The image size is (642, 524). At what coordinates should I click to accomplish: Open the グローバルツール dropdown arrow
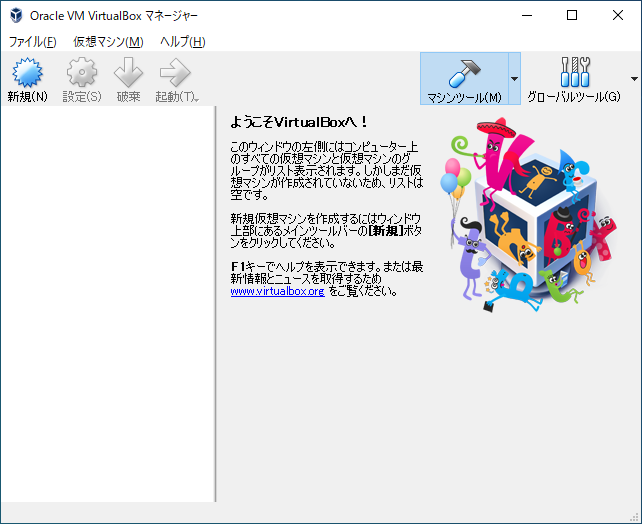tap(634, 79)
